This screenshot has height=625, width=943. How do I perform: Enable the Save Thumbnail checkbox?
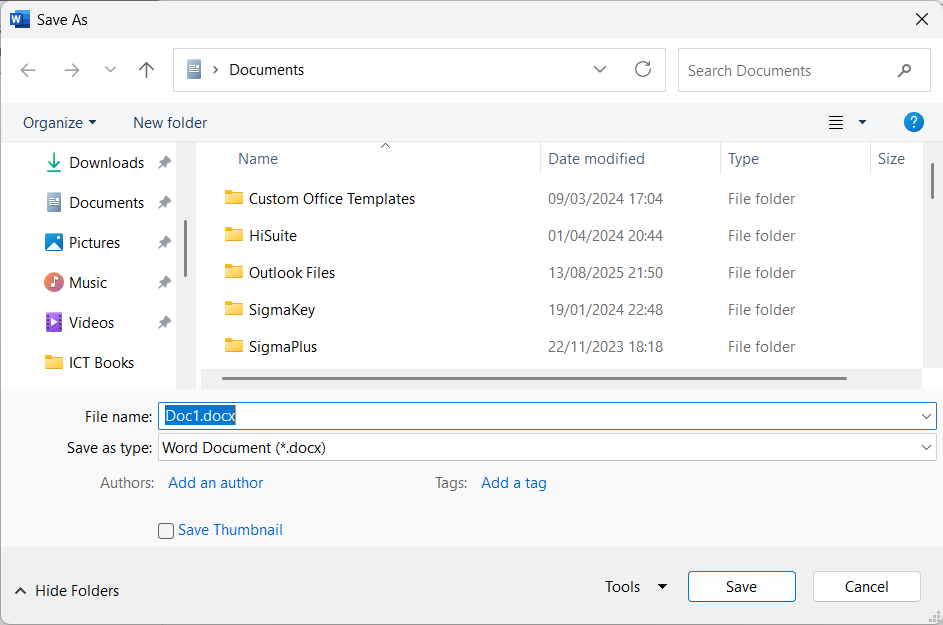pos(166,531)
